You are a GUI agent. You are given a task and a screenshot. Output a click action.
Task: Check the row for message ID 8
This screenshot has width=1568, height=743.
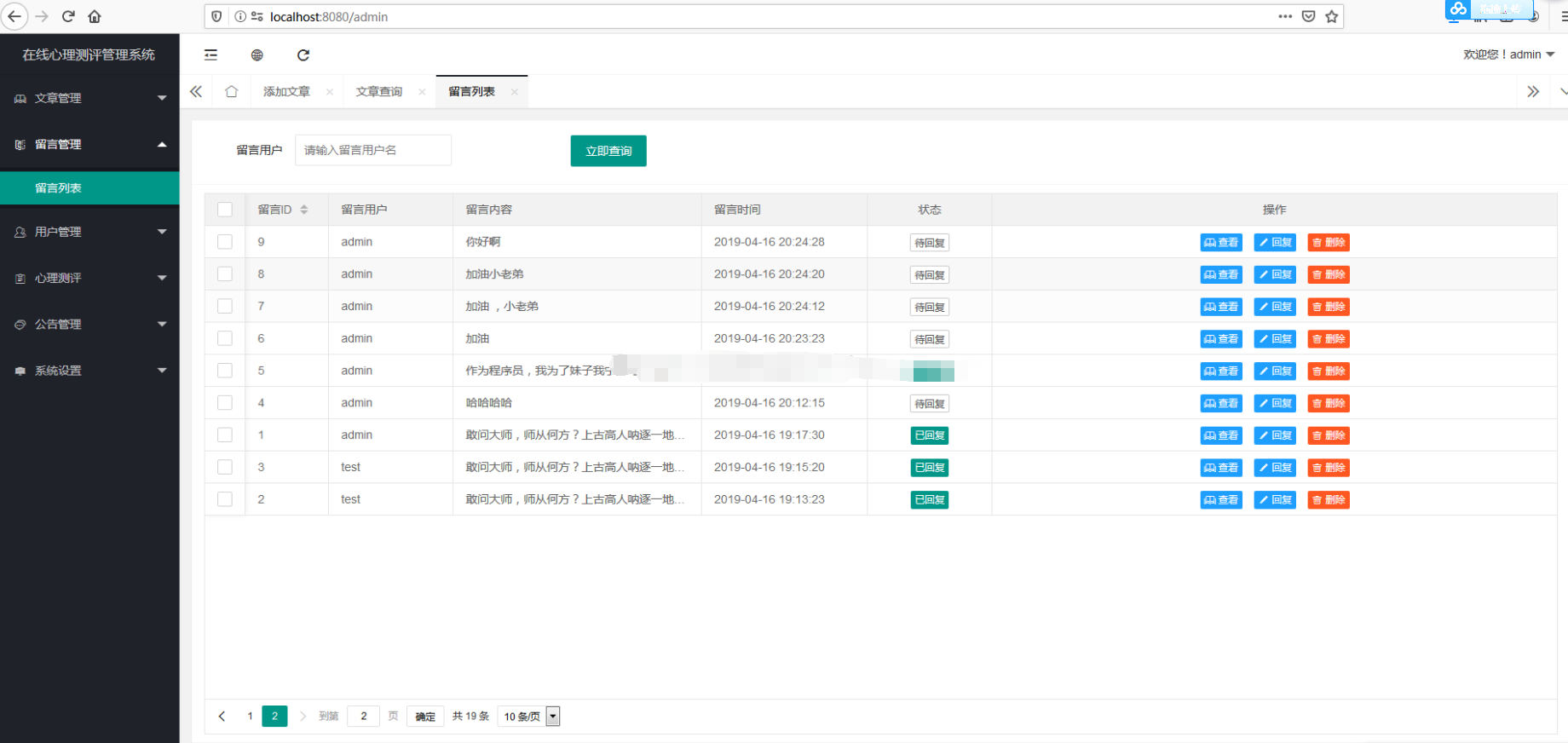coord(225,274)
